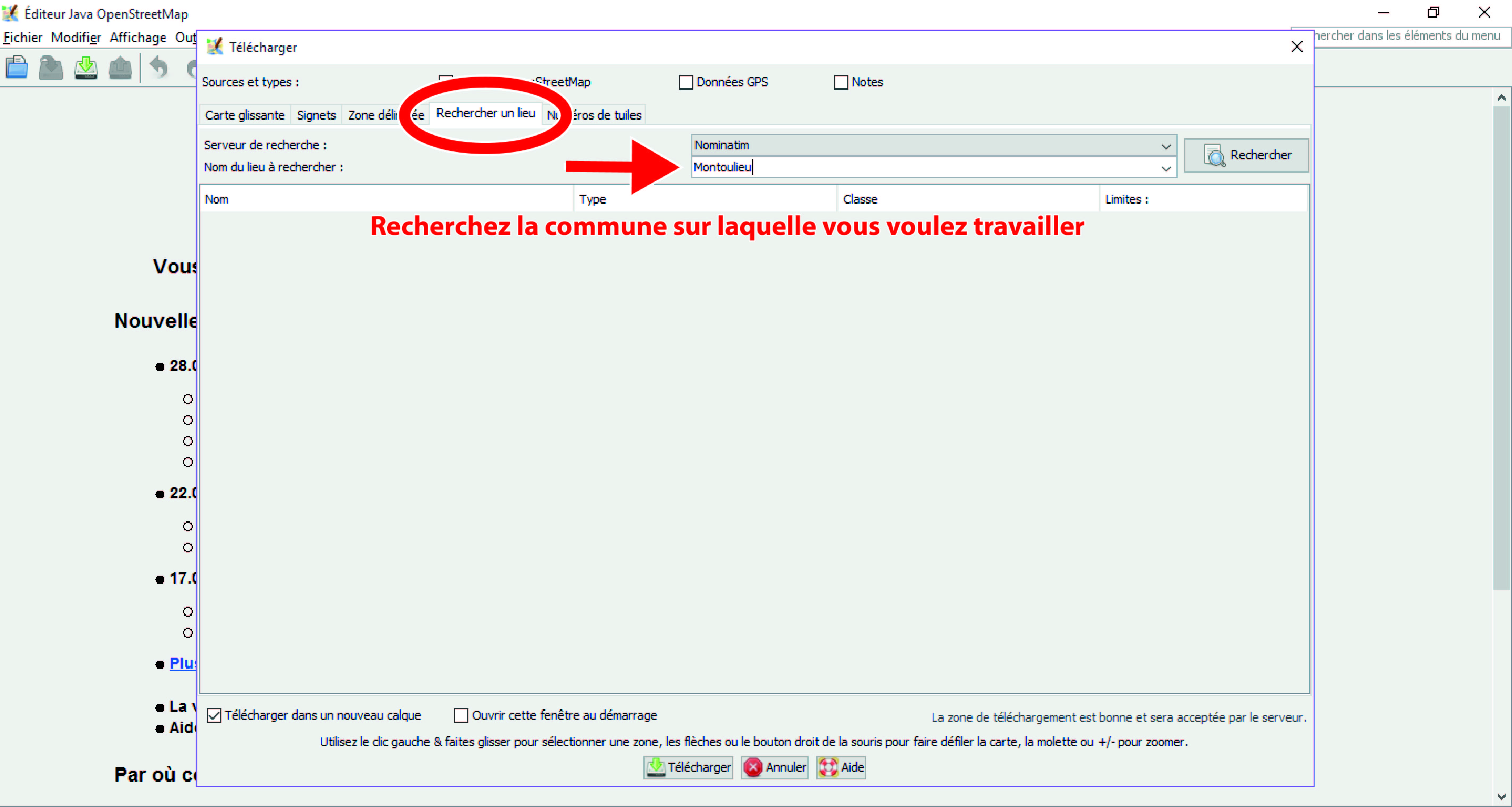The height and width of the screenshot is (807, 1512).
Task: Click the green Download data icon in the toolbar
Action: point(86,67)
